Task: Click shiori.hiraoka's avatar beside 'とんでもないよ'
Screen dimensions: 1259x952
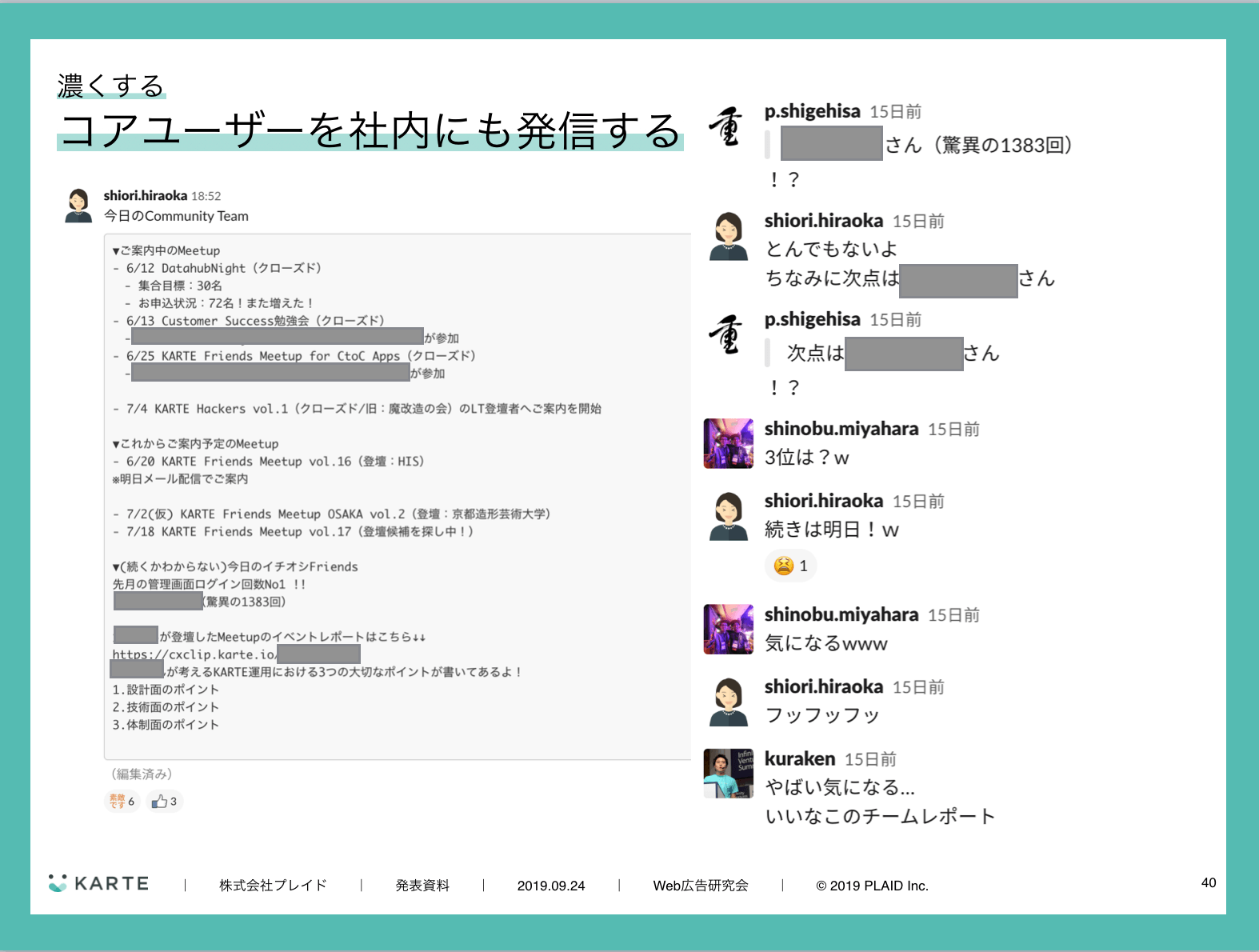Action: pos(728,236)
